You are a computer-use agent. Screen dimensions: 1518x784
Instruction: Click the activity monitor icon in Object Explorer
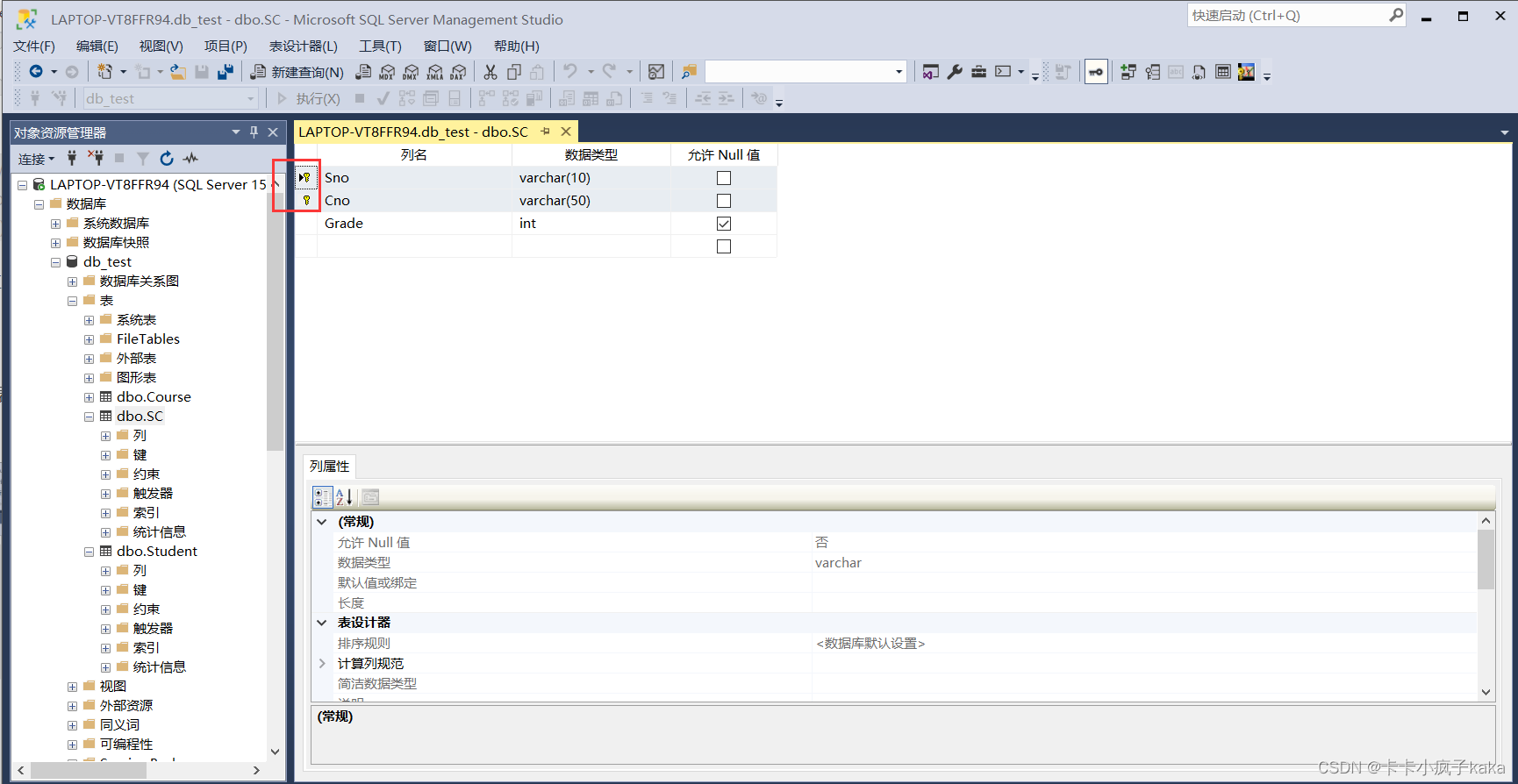(190, 158)
